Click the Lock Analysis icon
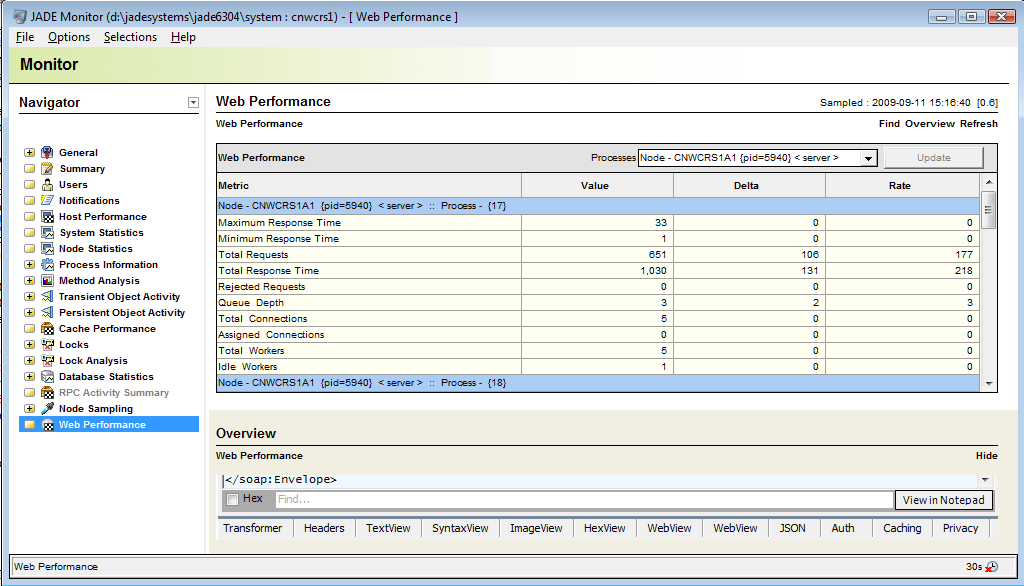The image size is (1024, 586). (x=47, y=361)
